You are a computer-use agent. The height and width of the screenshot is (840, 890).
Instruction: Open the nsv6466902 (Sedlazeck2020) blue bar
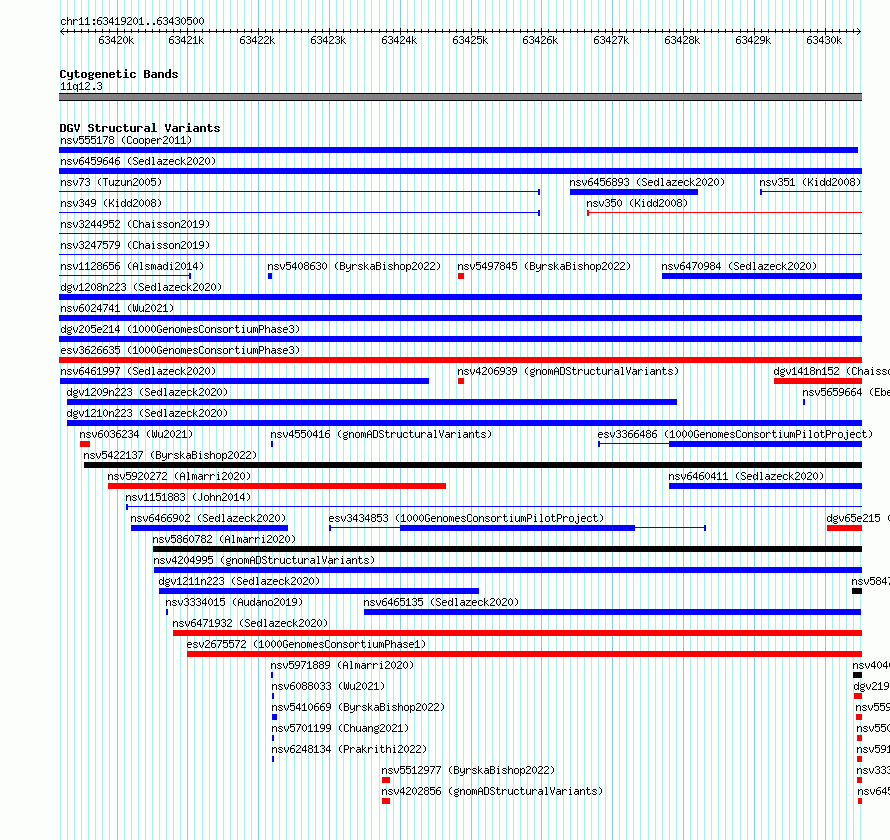(209, 528)
